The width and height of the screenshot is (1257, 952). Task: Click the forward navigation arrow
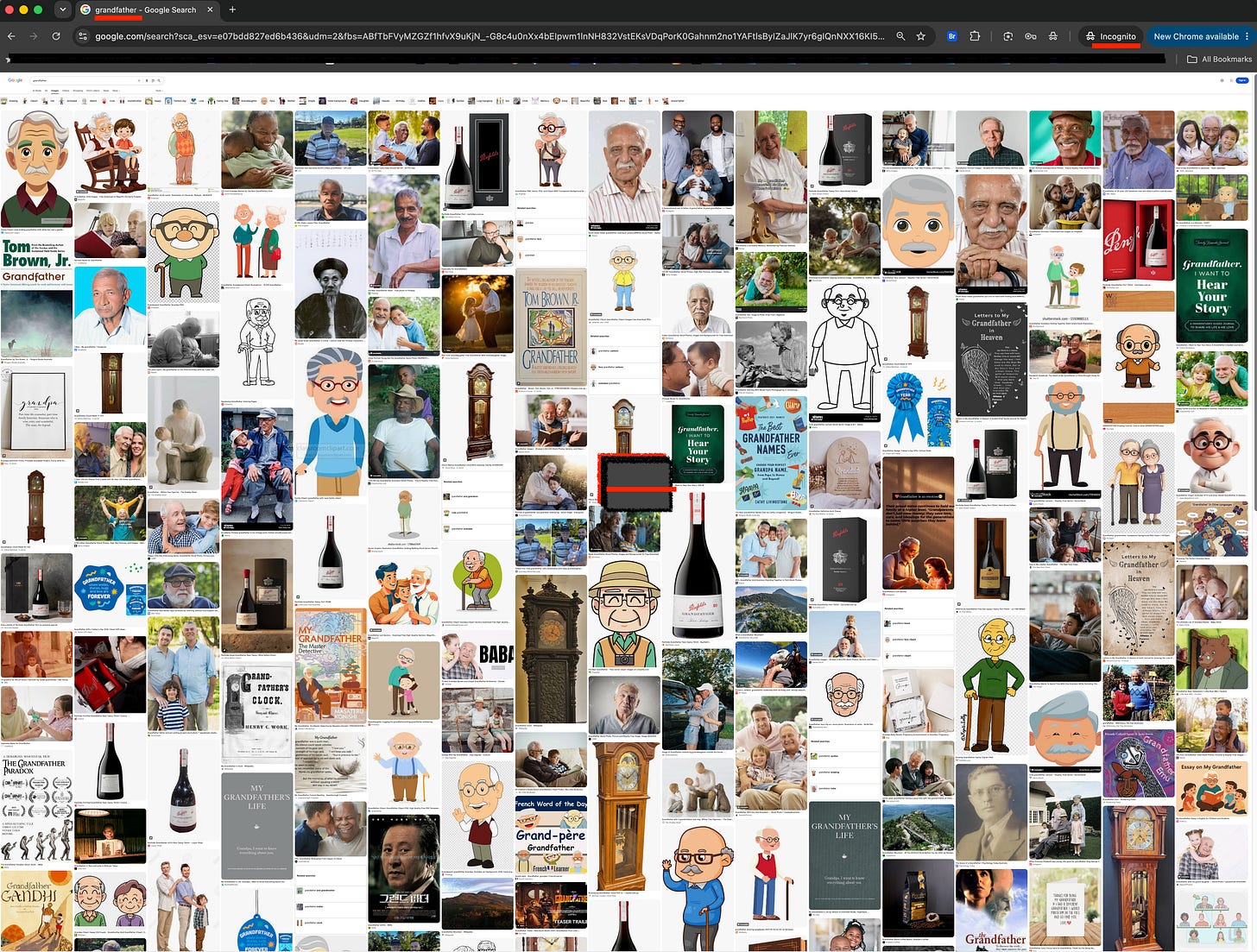(34, 36)
